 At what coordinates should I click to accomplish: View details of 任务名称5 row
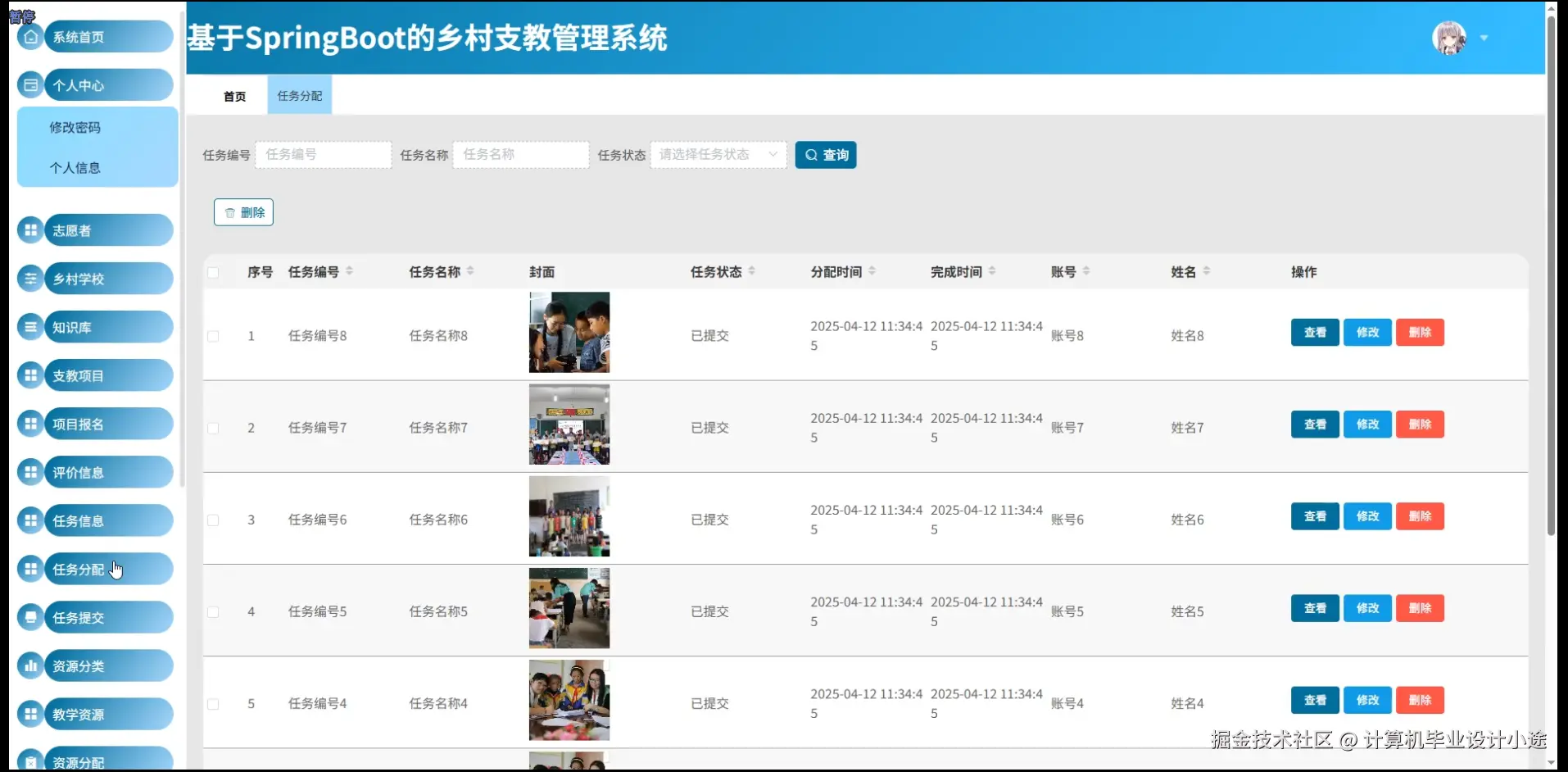coord(1315,608)
